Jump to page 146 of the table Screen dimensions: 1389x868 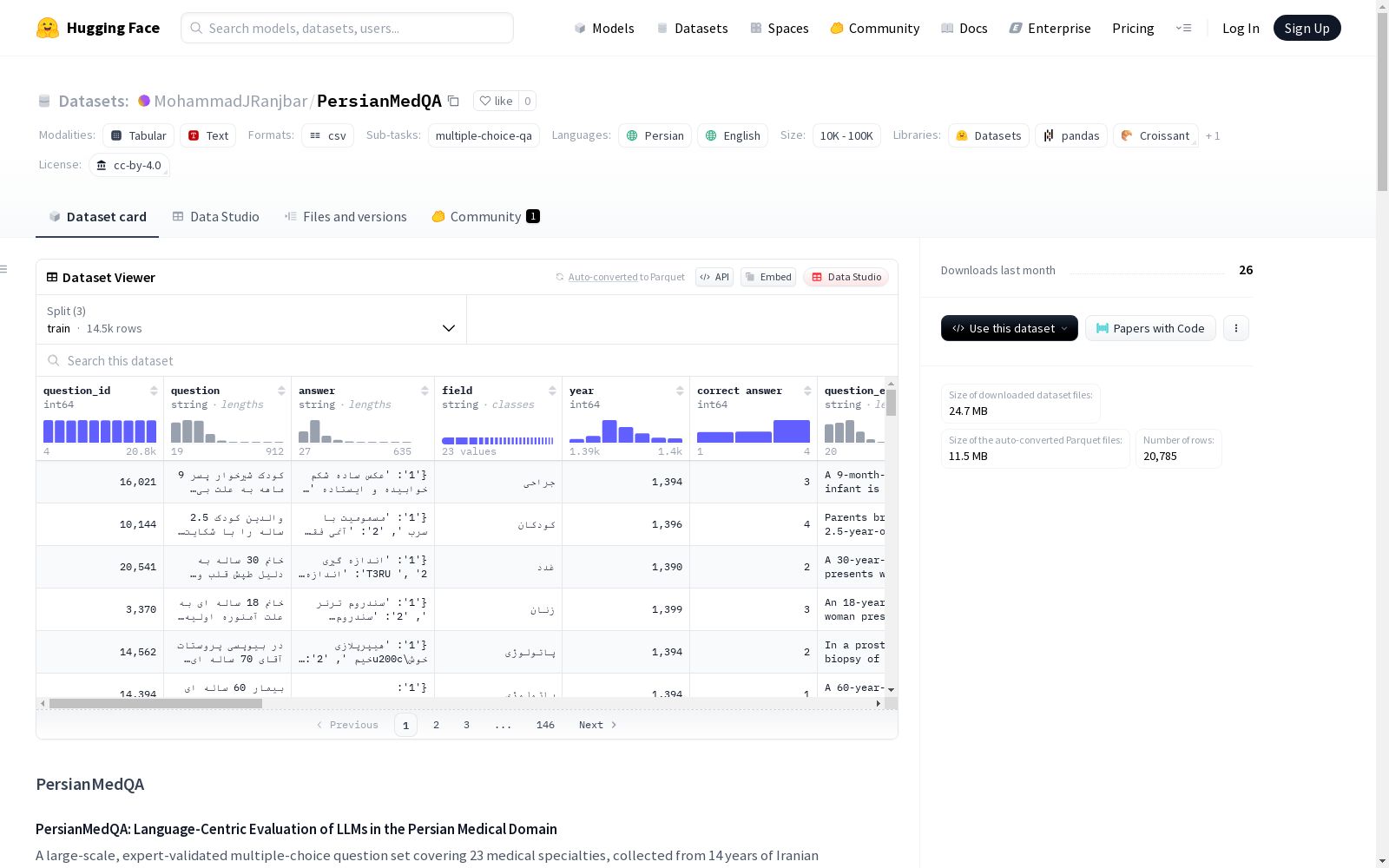pyautogui.click(x=545, y=725)
